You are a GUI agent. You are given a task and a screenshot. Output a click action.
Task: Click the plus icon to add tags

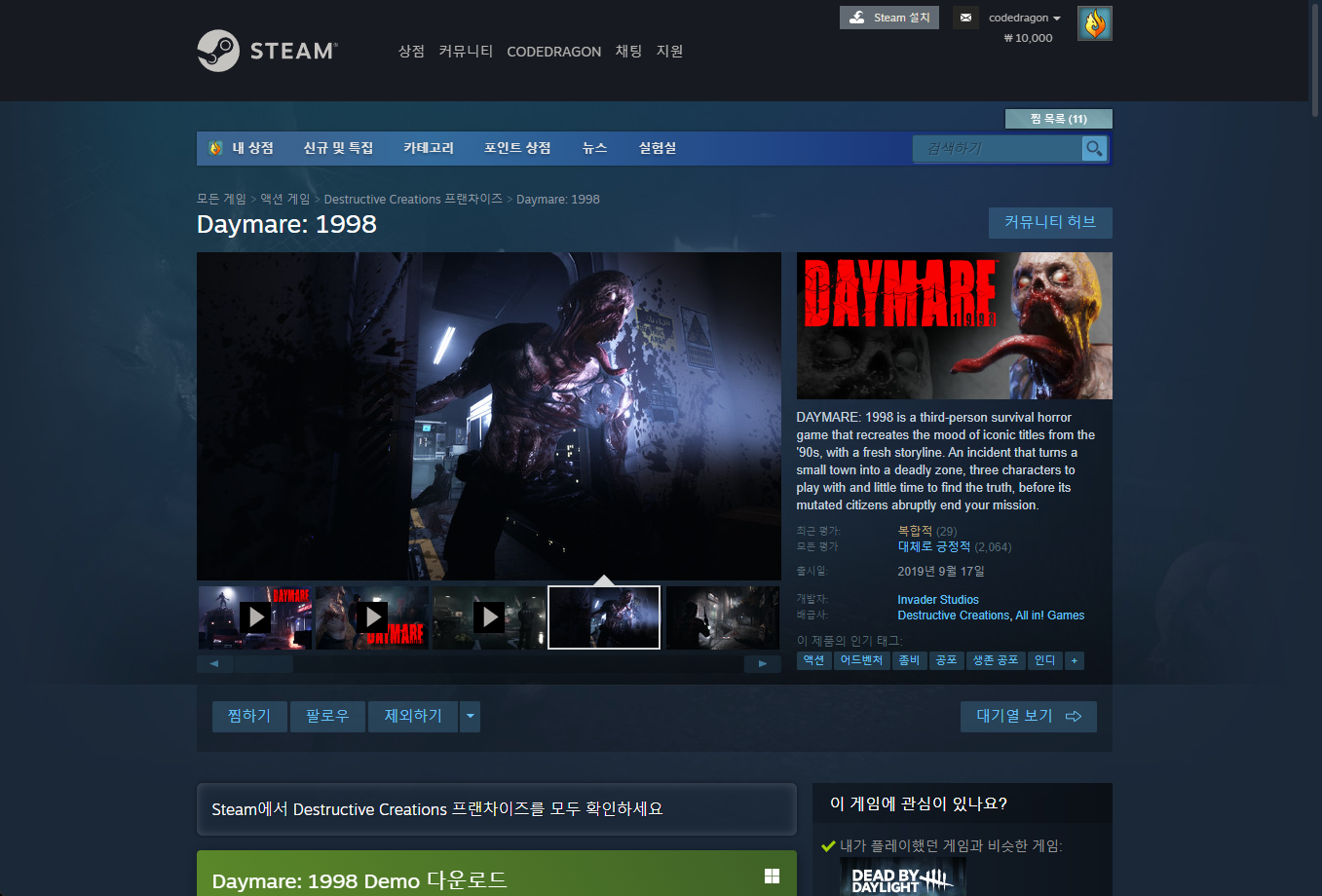[x=1075, y=660]
